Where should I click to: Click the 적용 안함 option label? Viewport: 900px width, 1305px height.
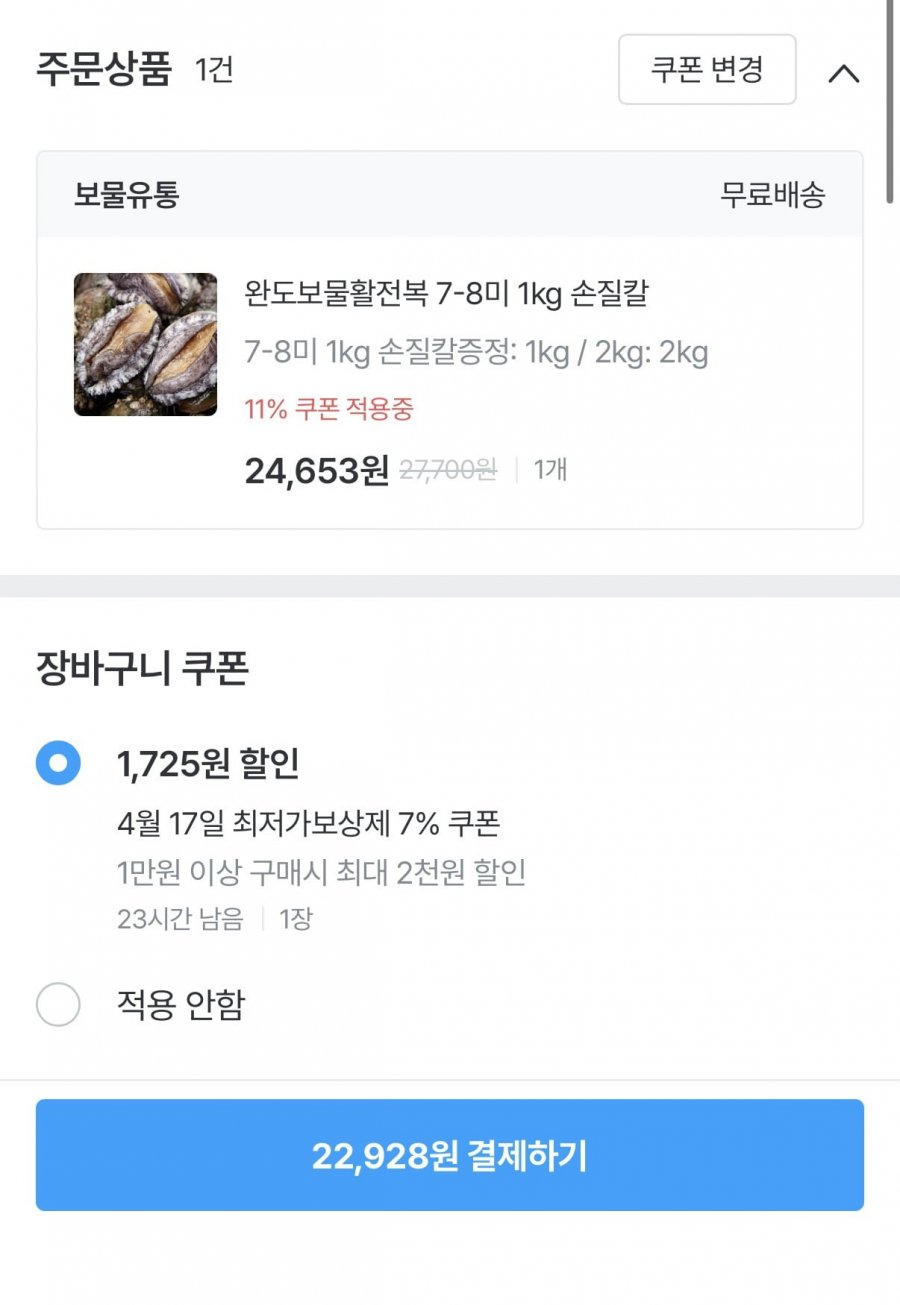click(x=181, y=1004)
